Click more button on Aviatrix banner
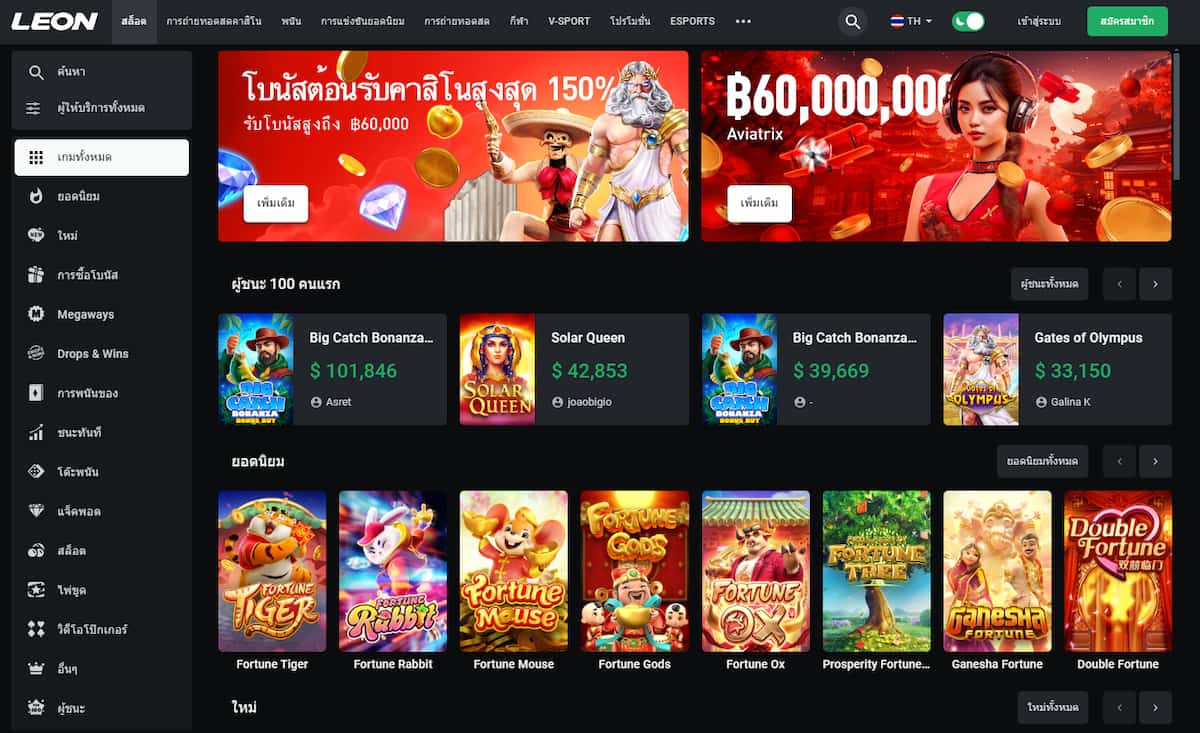1200x733 pixels. tap(759, 203)
